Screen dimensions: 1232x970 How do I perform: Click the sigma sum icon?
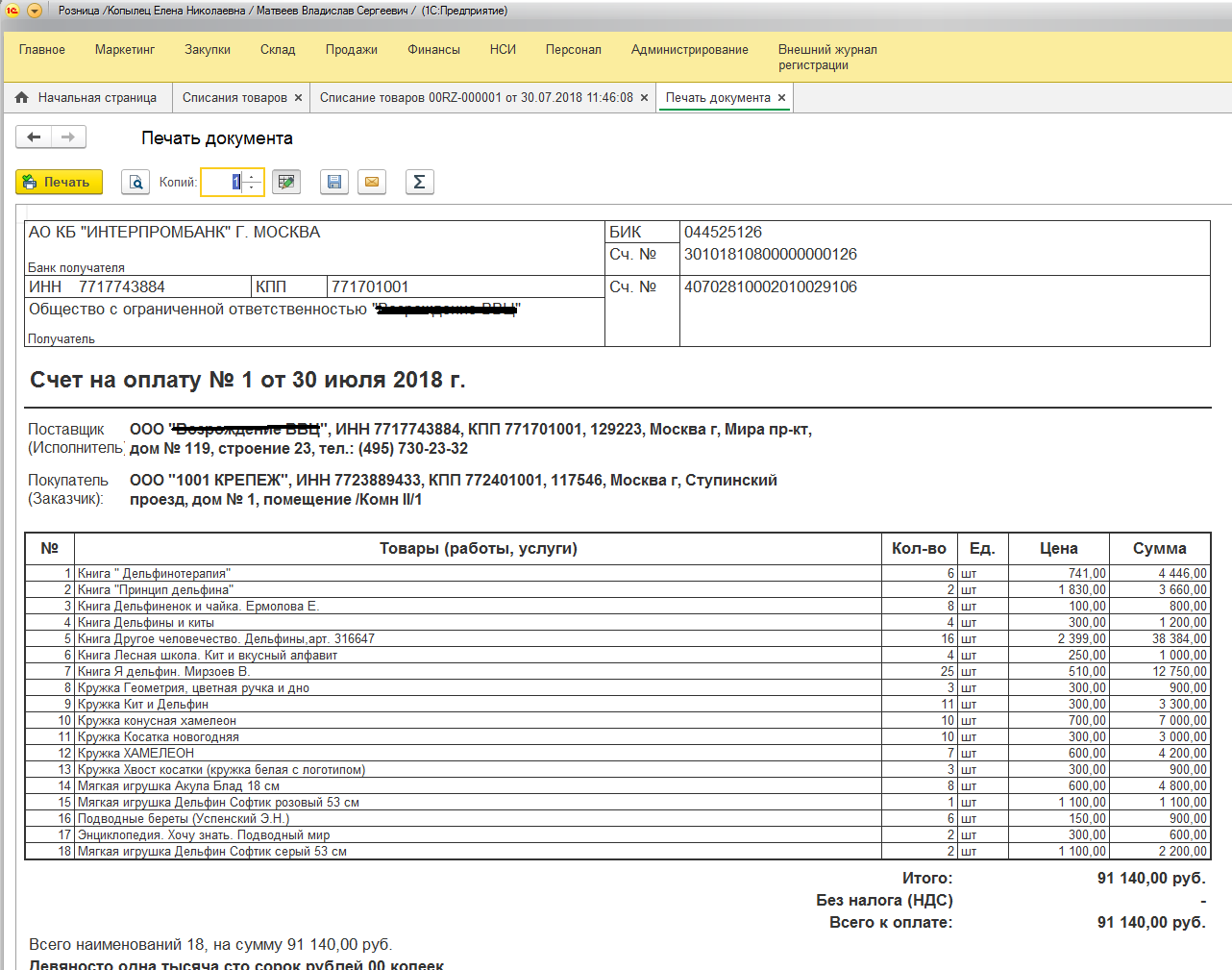point(419,182)
